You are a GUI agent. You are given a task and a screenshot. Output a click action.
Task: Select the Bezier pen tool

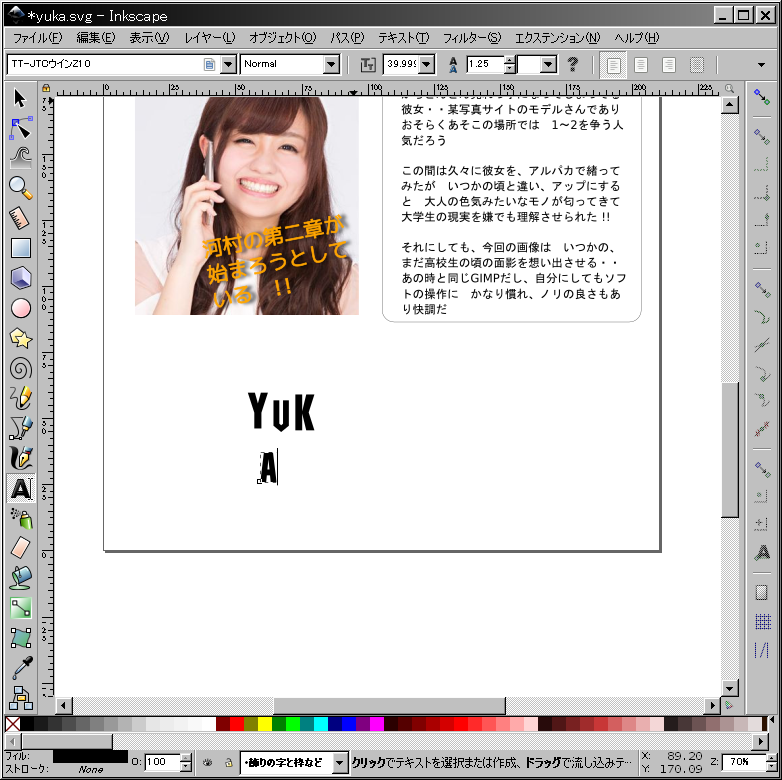point(20,428)
